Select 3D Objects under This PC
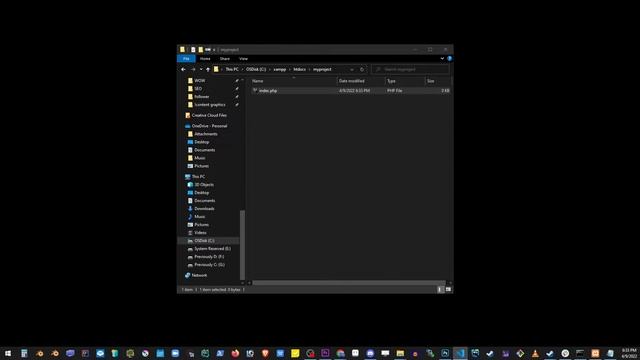The width and height of the screenshot is (640, 360). [x=204, y=184]
